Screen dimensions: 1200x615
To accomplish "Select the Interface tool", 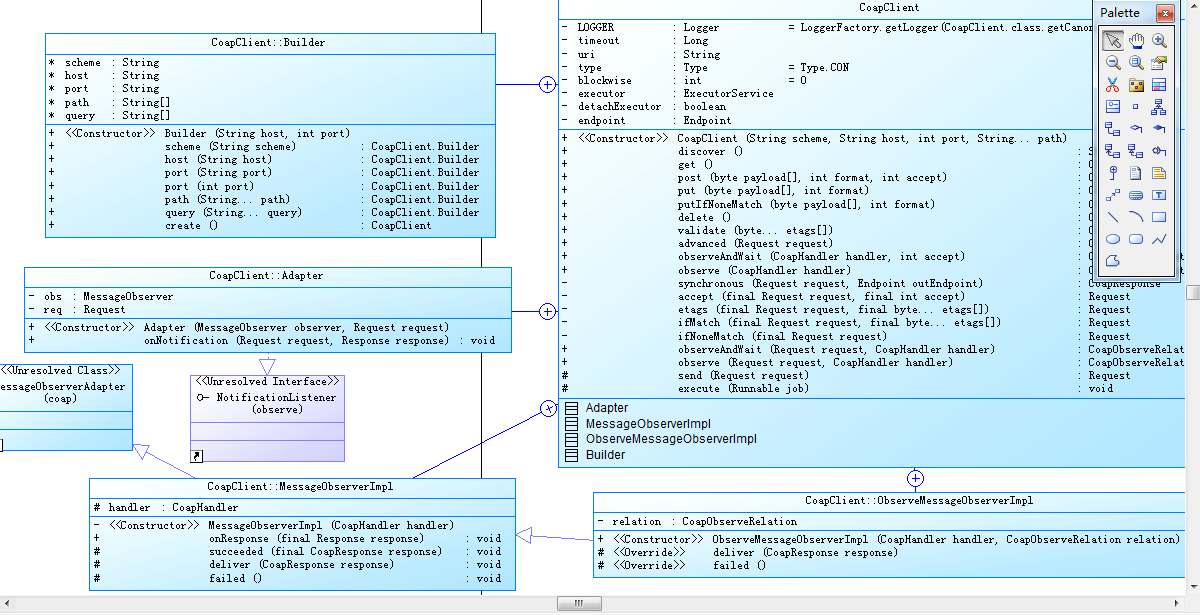I will pyautogui.click(x=1113, y=106).
